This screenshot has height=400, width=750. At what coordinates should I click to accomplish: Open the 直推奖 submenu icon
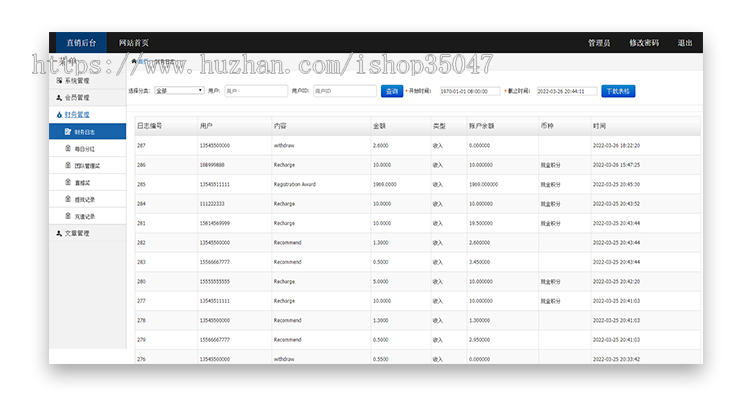pos(68,182)
